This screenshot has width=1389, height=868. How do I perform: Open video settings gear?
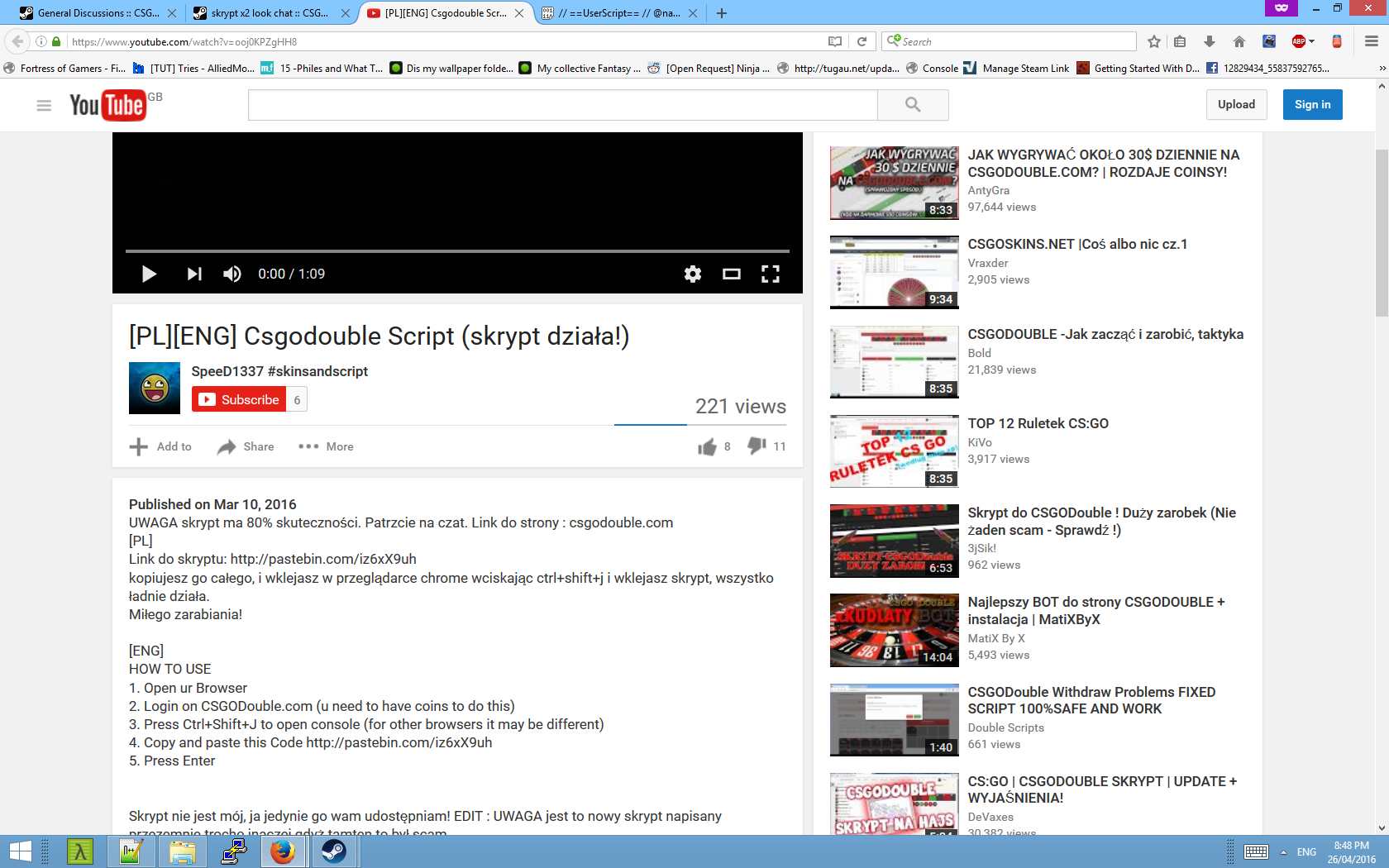pos(693,274)
